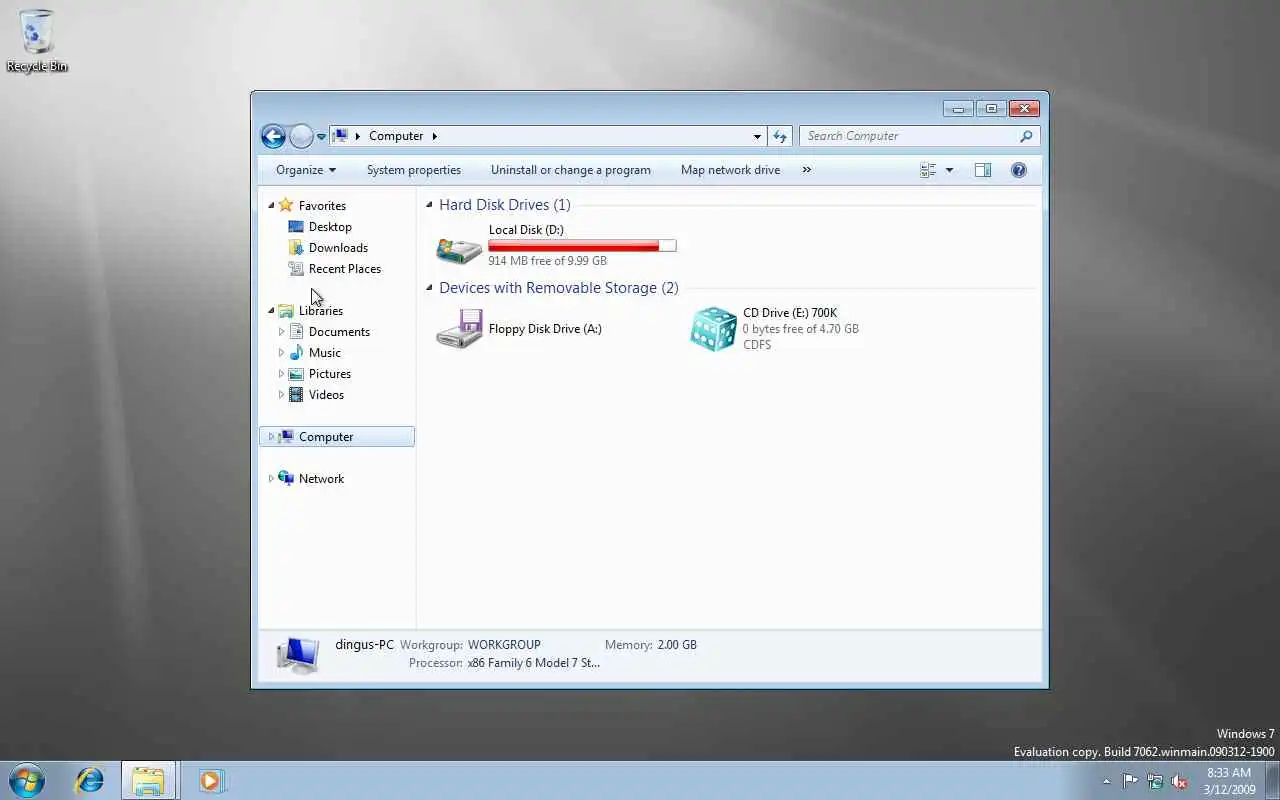Show more toolbar commands chevron
The width and height of the screenshot is (1280, 800).
[807, 170]
